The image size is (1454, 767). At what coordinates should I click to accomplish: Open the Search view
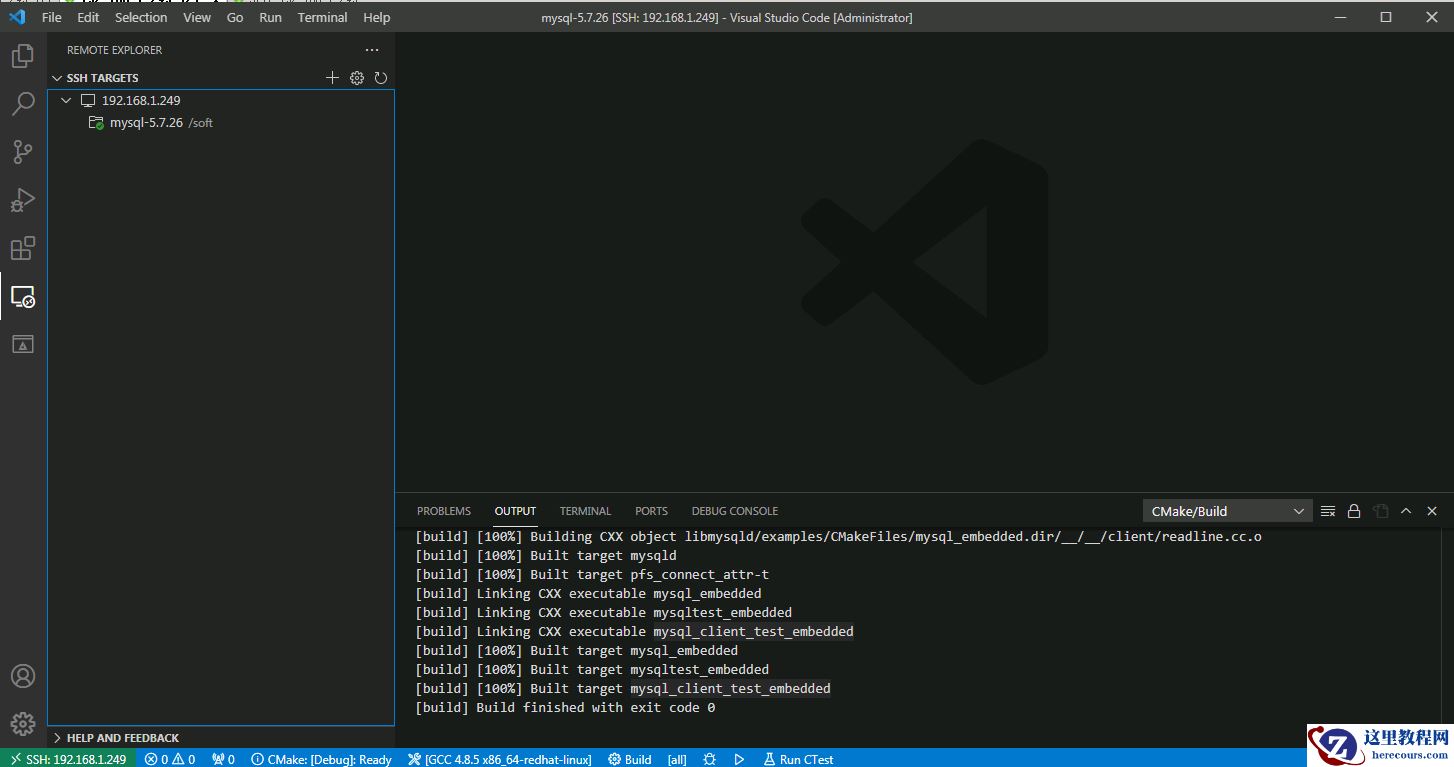[23, 103]
